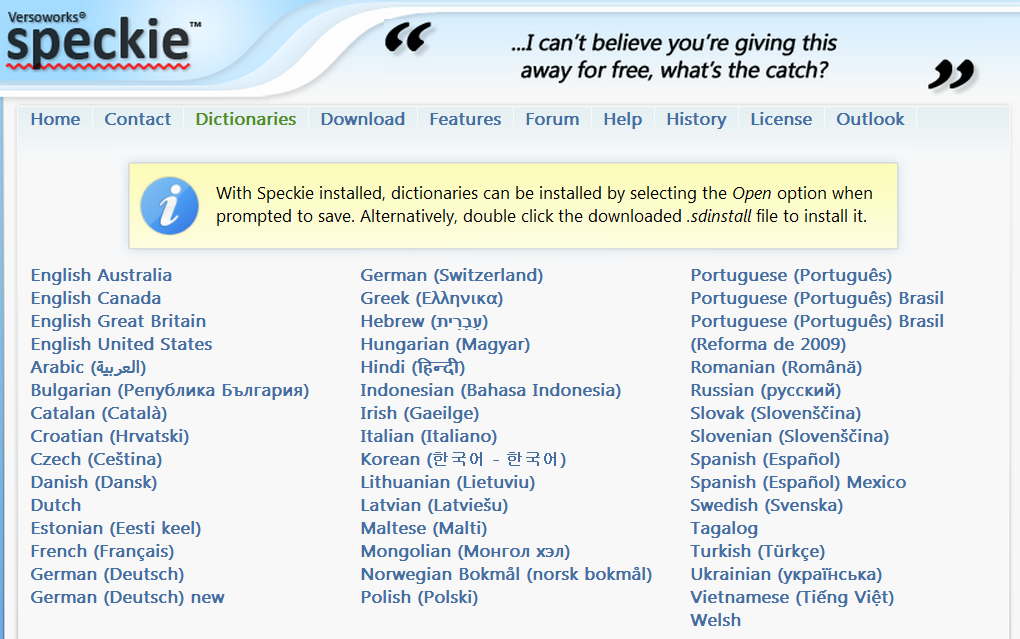Click the Tagalog dictionary link

point(724,528)
